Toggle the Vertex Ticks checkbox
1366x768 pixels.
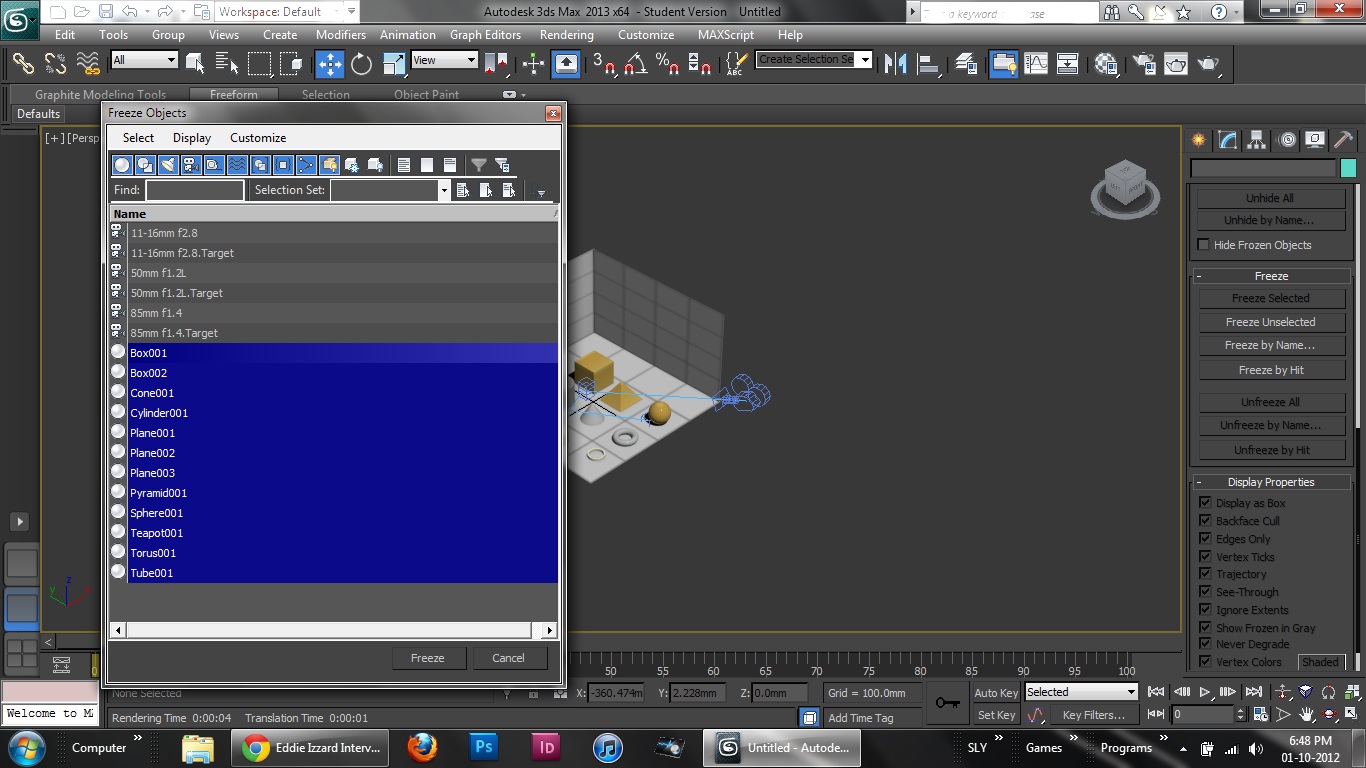coord(1205,557)
